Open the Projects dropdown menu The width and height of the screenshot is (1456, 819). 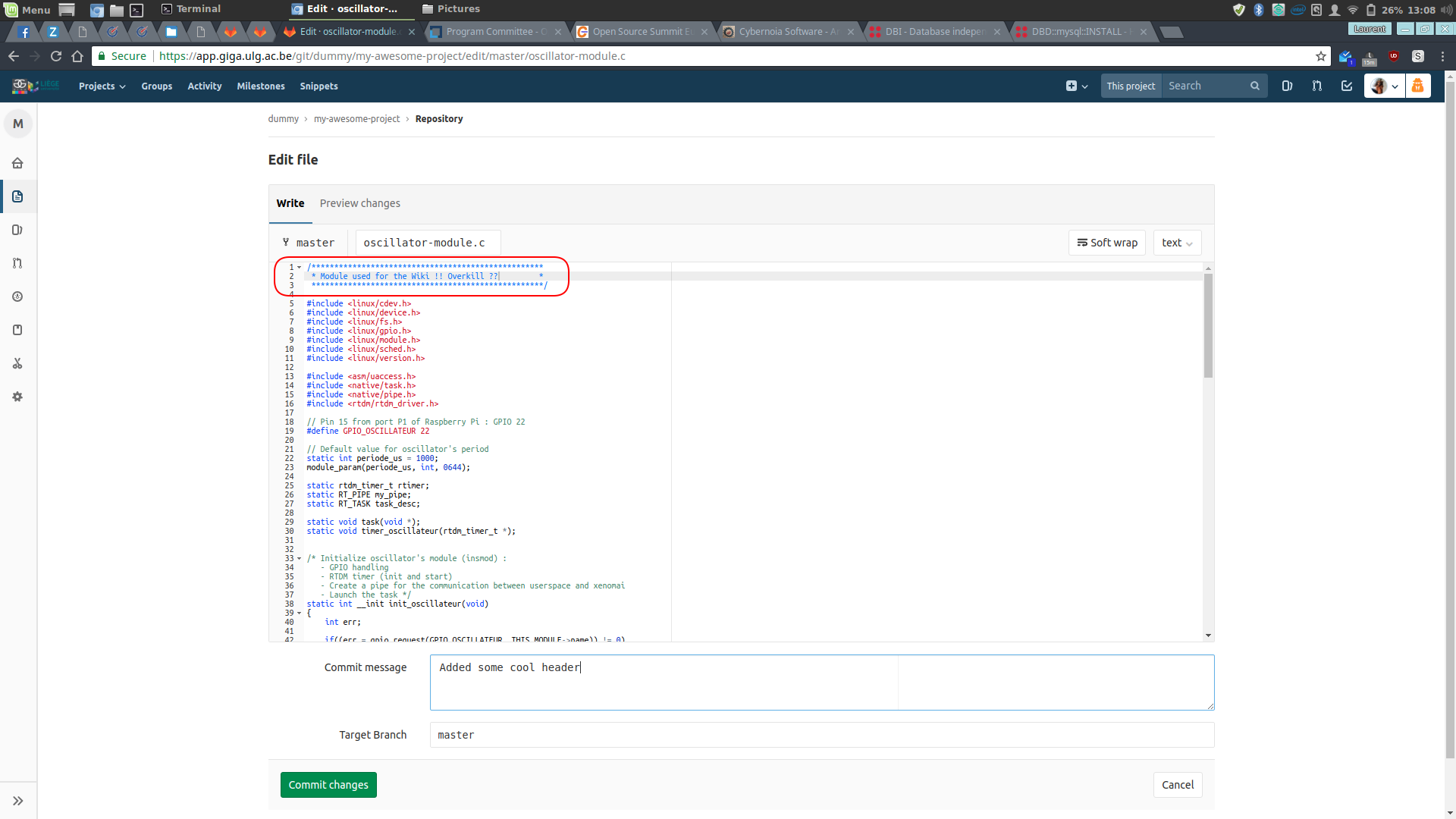102,86
